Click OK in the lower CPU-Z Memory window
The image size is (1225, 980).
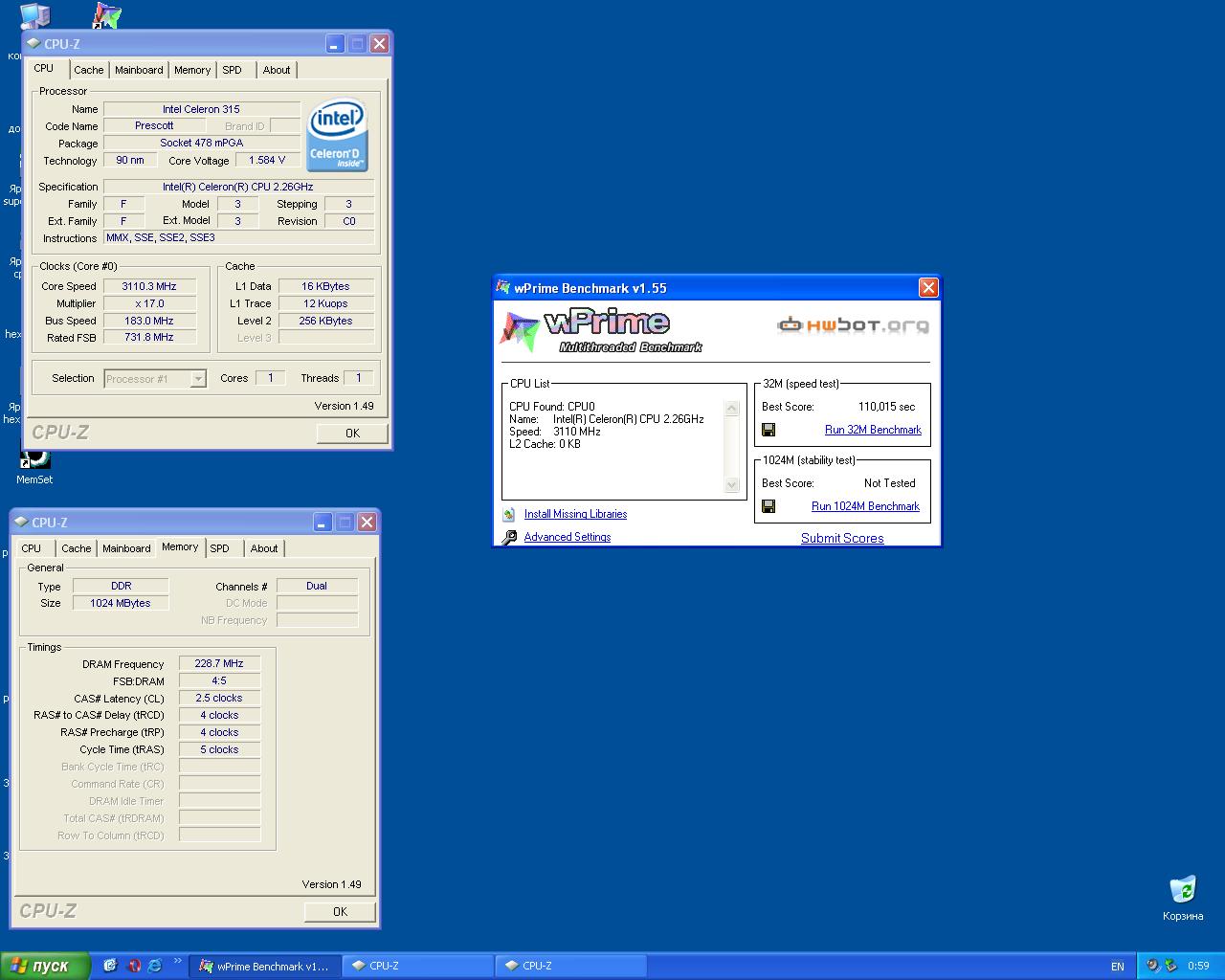pos(340,912)
